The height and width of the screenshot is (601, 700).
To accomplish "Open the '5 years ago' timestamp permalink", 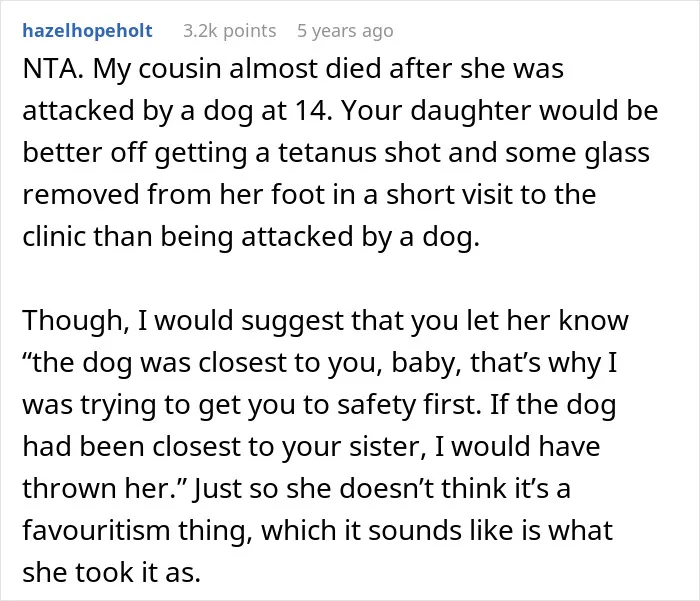I will coord(345,31).
